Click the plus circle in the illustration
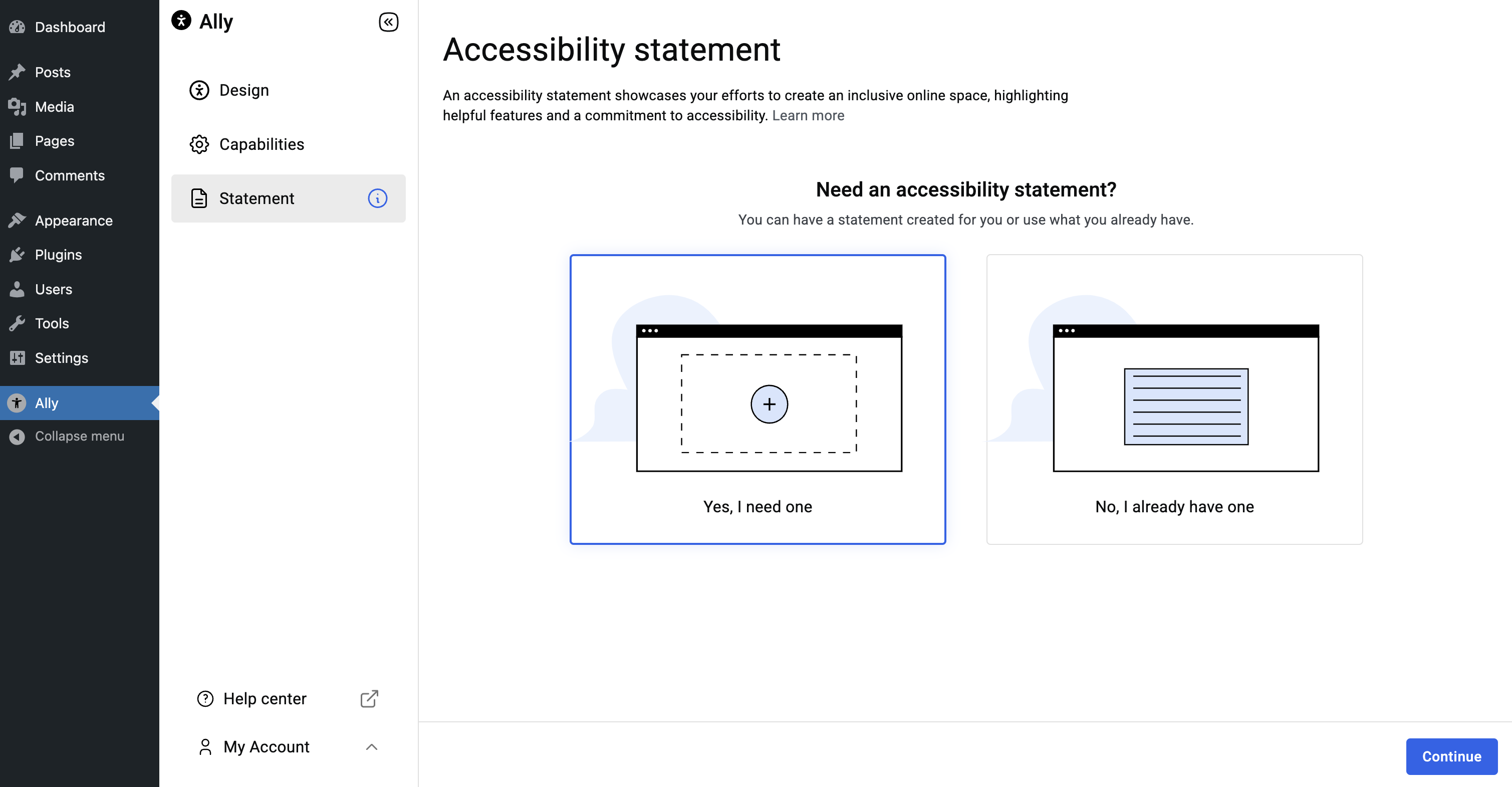The image size is (1512, 787). pos(770,404)
